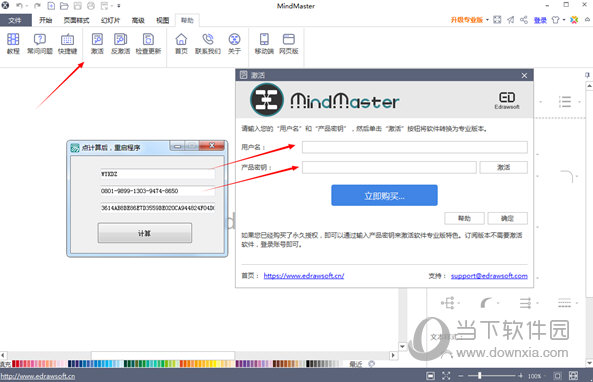Click the 帮助 button in activation dialog

(464, 218)
